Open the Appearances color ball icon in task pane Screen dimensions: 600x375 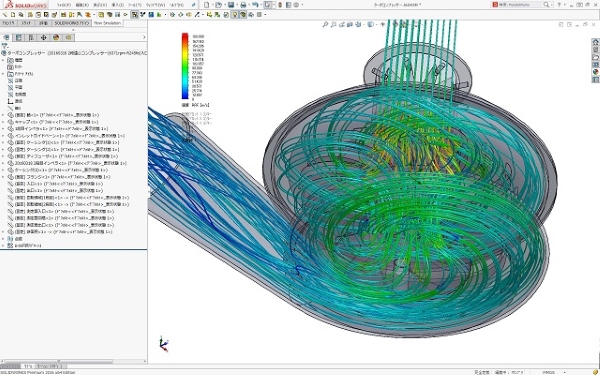pos(595,72)
